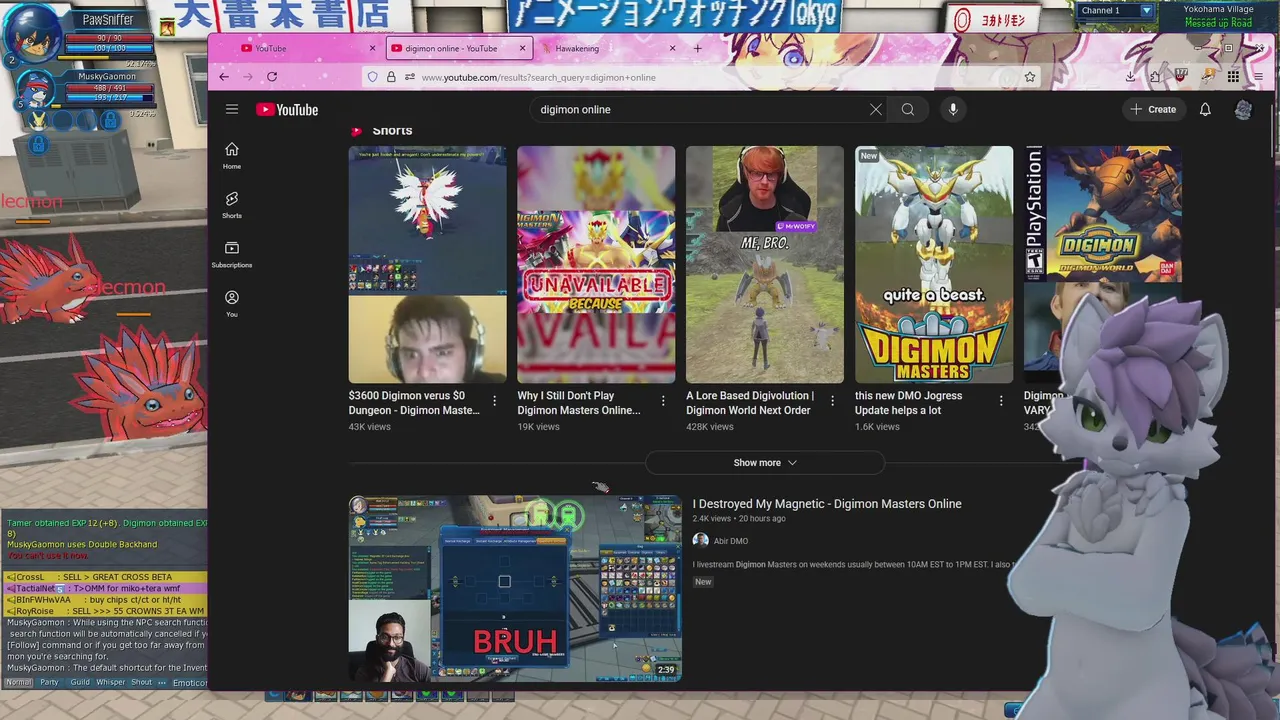
Task: Clear the search box with X
Action: click(876, 109)
